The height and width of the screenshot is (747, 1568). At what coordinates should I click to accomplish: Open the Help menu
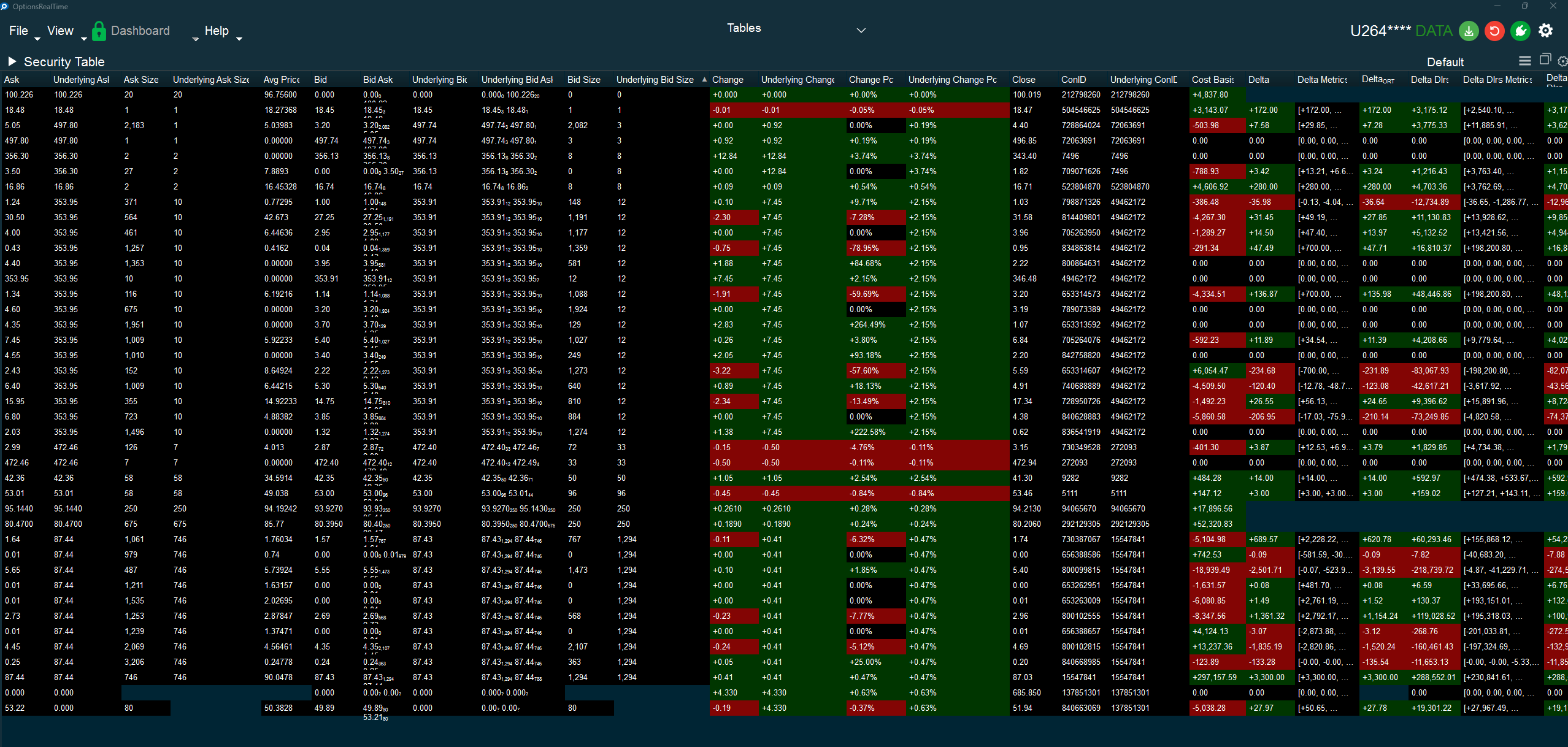coord(217,31)
